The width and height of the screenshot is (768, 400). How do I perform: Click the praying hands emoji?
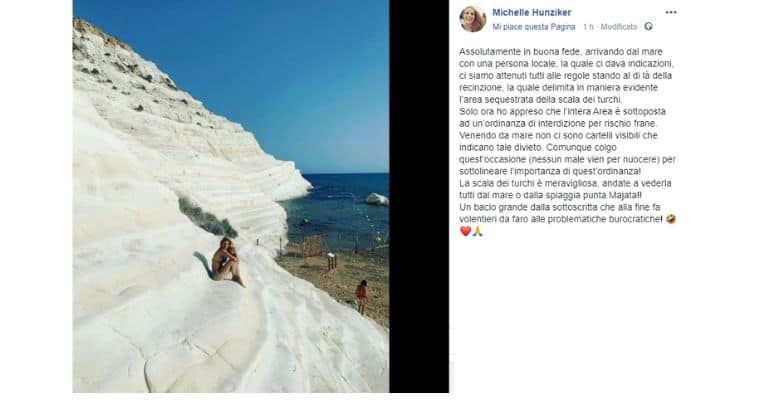tap(478, 231)
